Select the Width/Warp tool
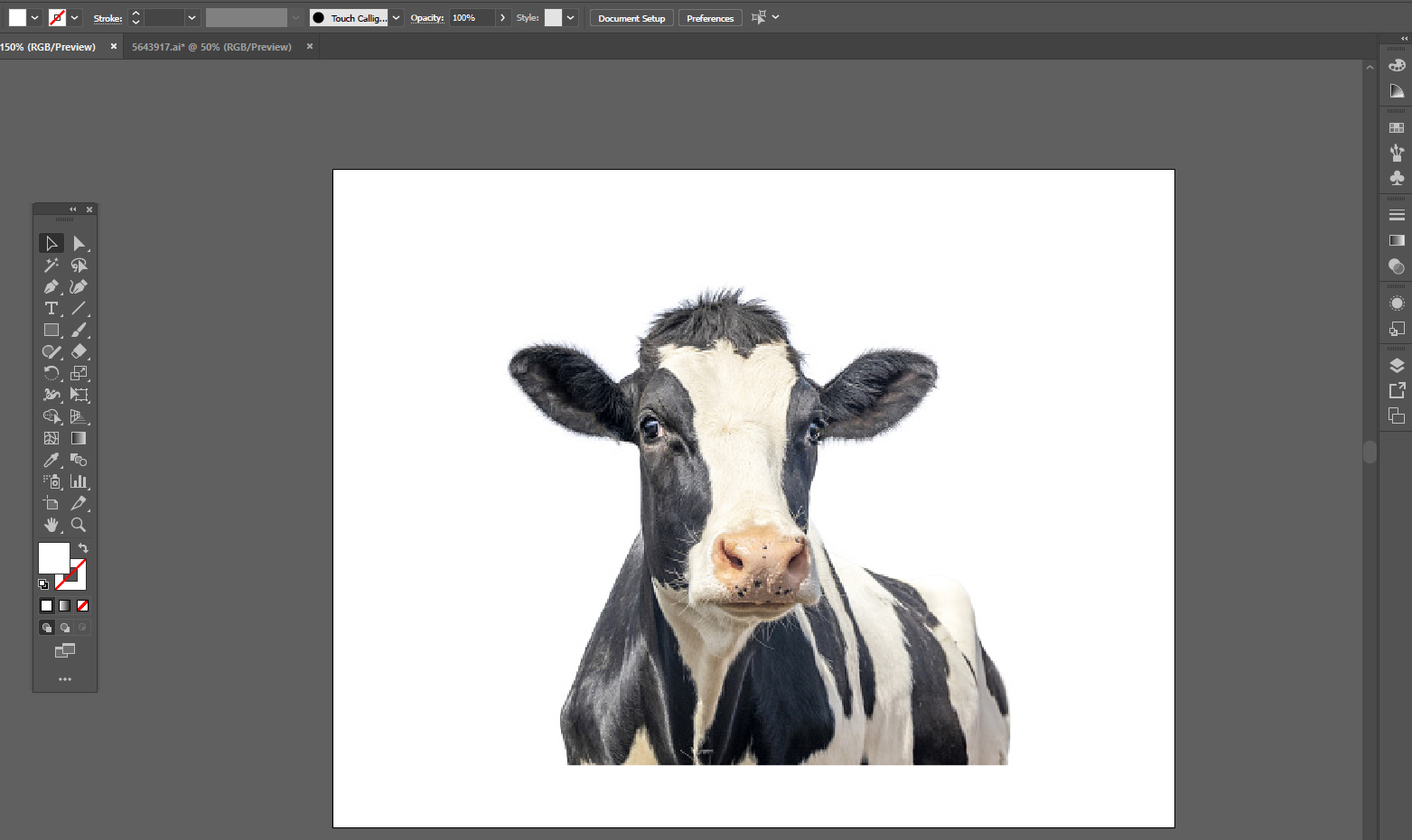Image resolution: width=1412 pixels, height=840 pixels. coord(51,396)
